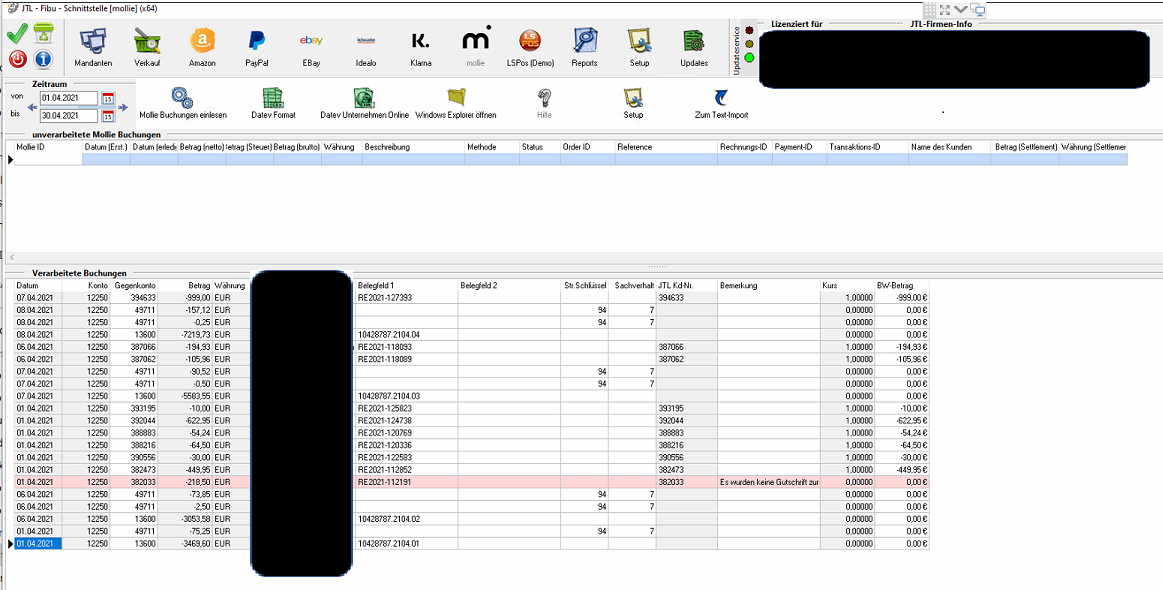1163x590 pixels.
Task: Open the Klarna interface
Action: (420, 47)
